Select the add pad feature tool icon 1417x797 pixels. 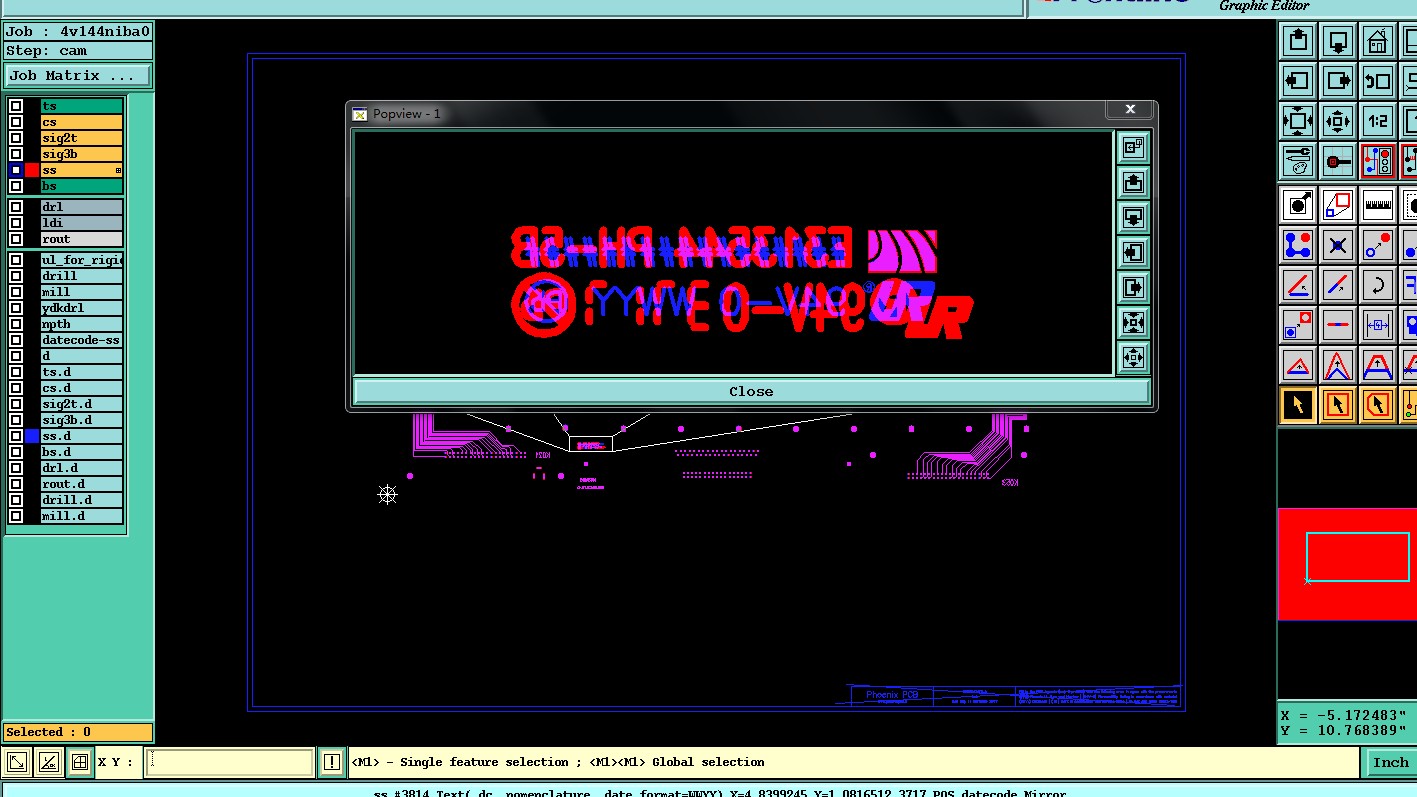1298,205
